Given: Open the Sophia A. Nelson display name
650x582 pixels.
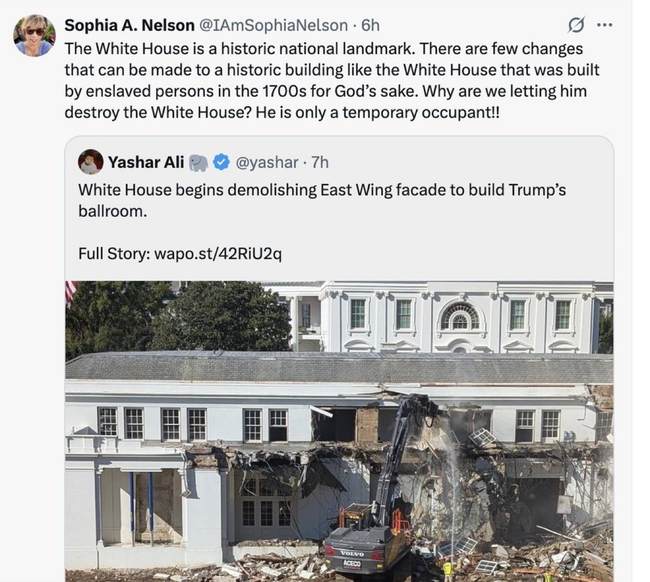Looking at the screenshot, I should [129, 25].
